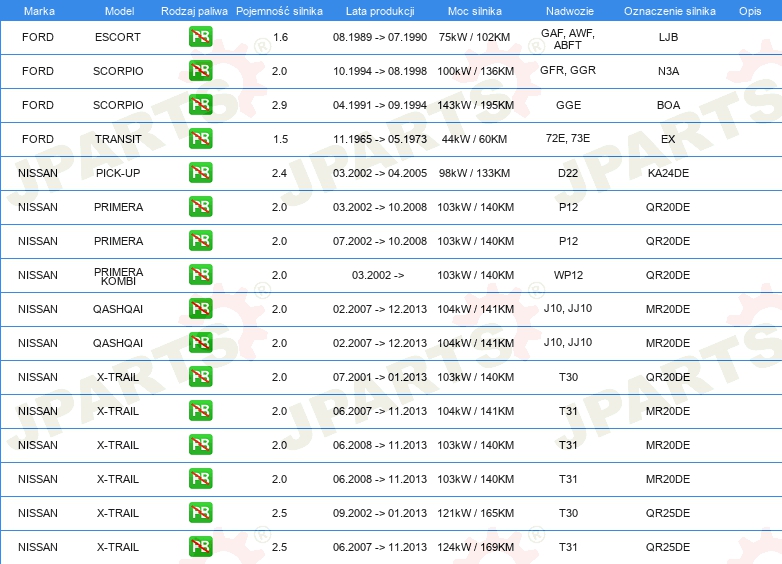Click fuel icon for the X-Trail 124kW row
Viewport: 782px width, 564px height.
[x=200, y=547]
